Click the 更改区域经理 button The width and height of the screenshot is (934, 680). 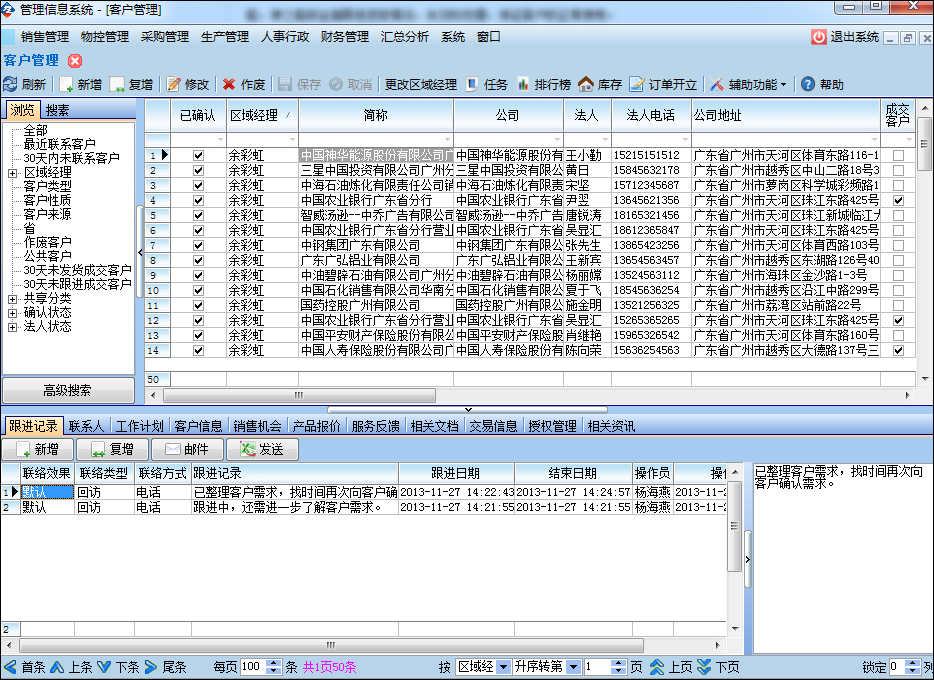pos(421,85)
